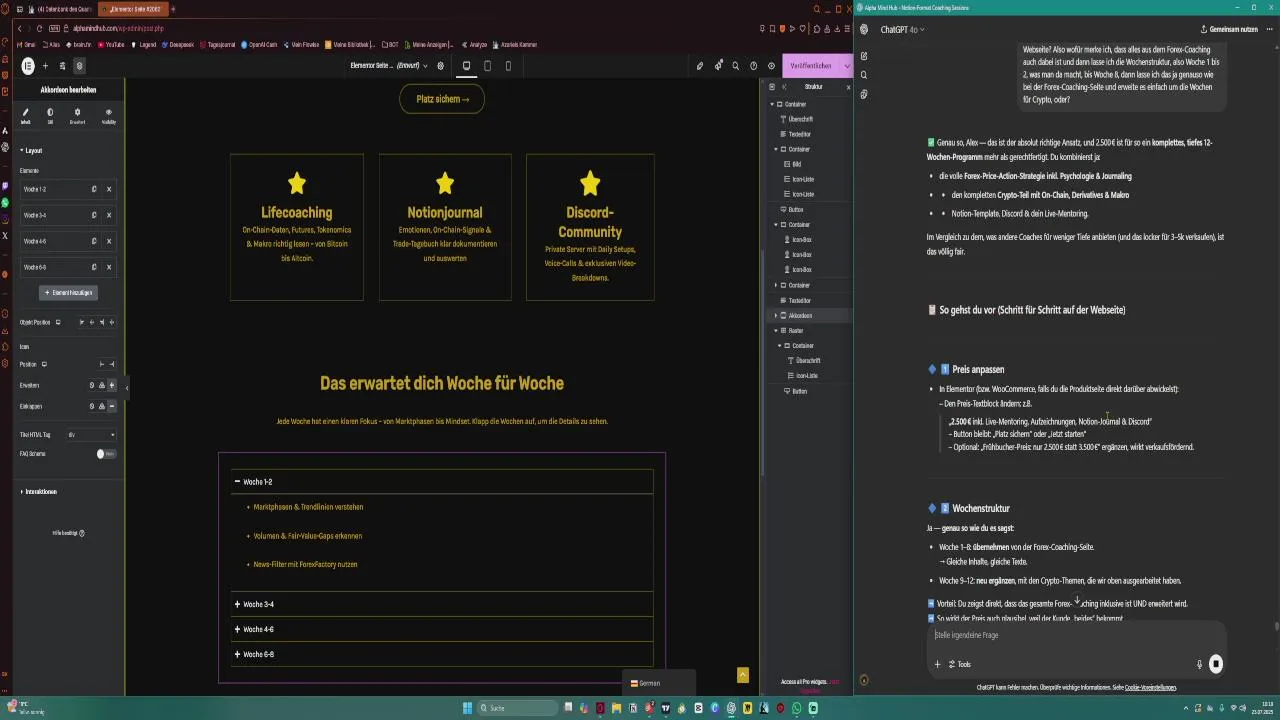Open the Tools button in ChatGPT input
Viewport: 1280px width, 720px height.
tap(960, 664)
